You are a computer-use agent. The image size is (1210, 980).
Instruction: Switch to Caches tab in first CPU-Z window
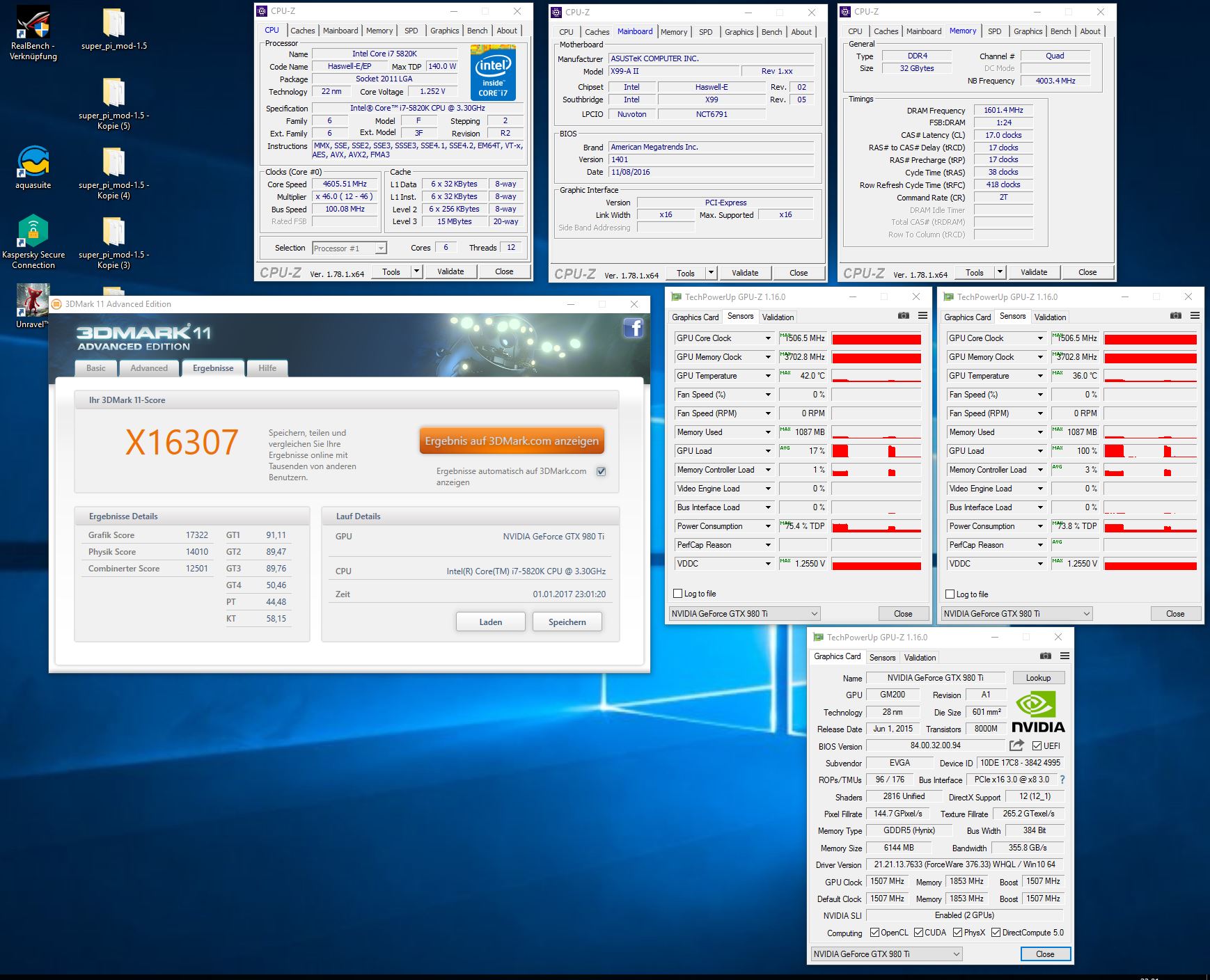pyautogui.click(x=303, y=31)
